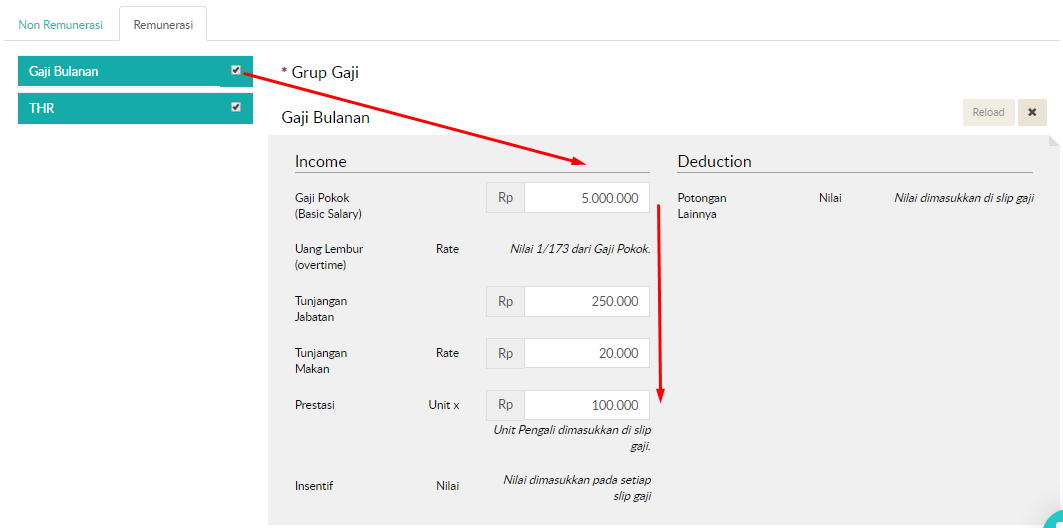Open the teal chat widget bubble

coord(1052,518)
